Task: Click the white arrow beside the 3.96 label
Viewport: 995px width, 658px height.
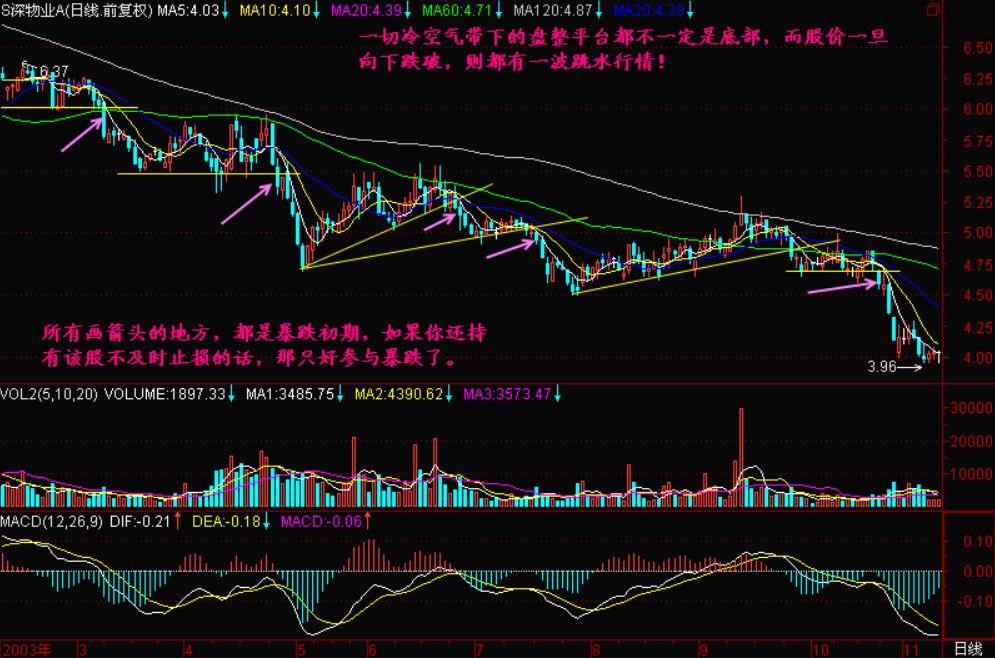Action: (910, 368)
